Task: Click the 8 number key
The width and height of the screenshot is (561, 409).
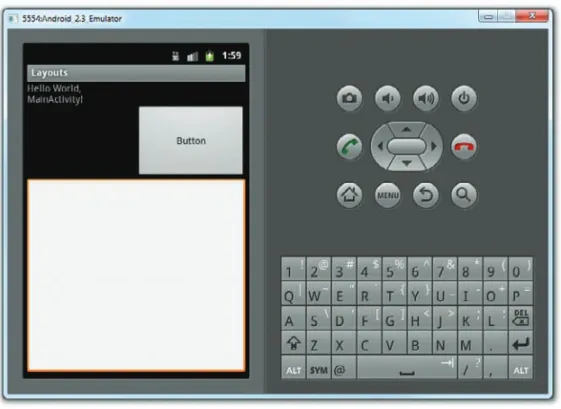Action: [x=470, y=269]
